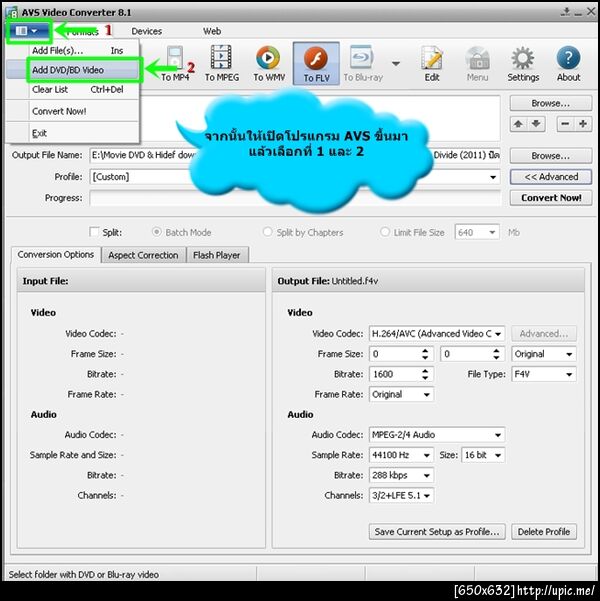Open the Settings gear

coord(523,64)
